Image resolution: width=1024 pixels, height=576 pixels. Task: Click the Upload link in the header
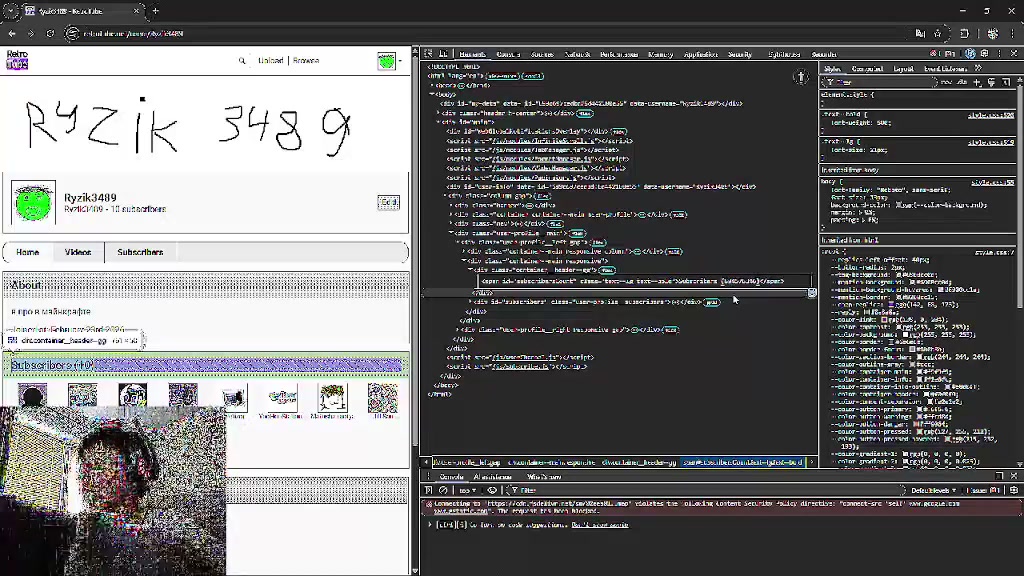(271, 61)
